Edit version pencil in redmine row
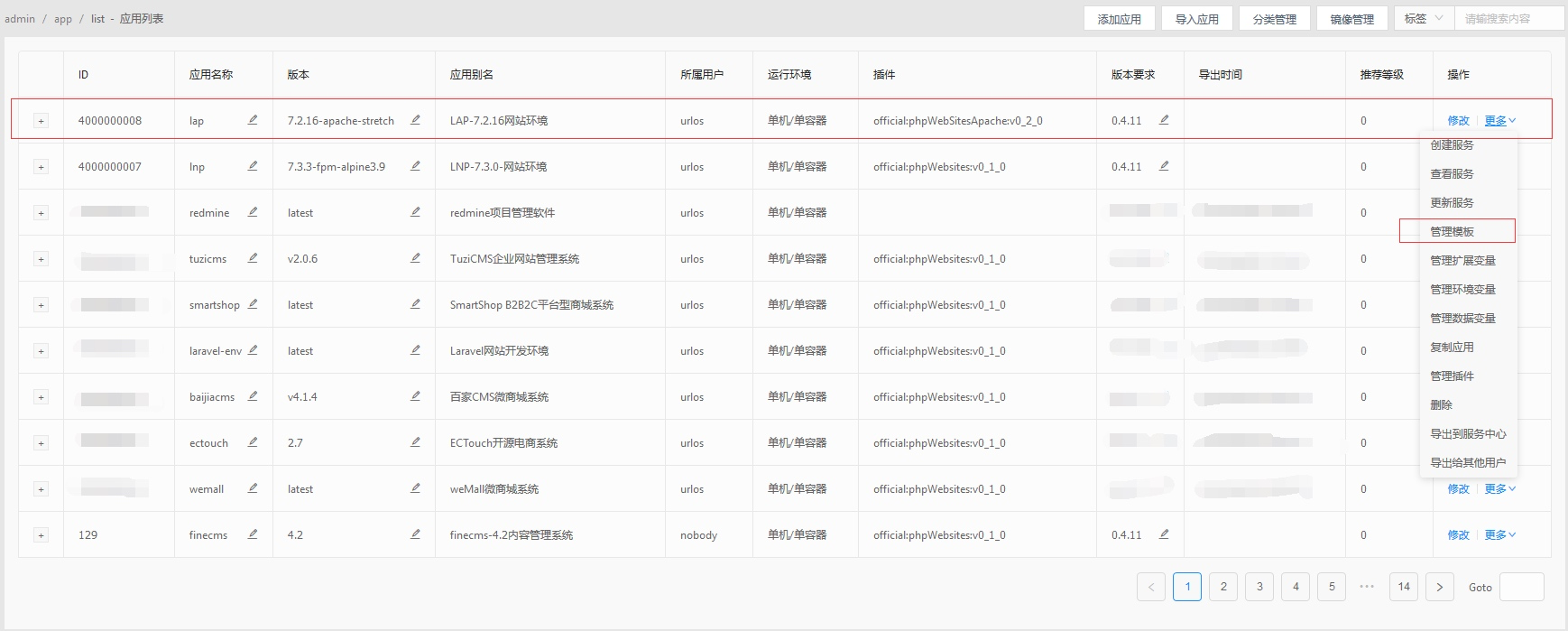1568x631 pixels. 415,211
